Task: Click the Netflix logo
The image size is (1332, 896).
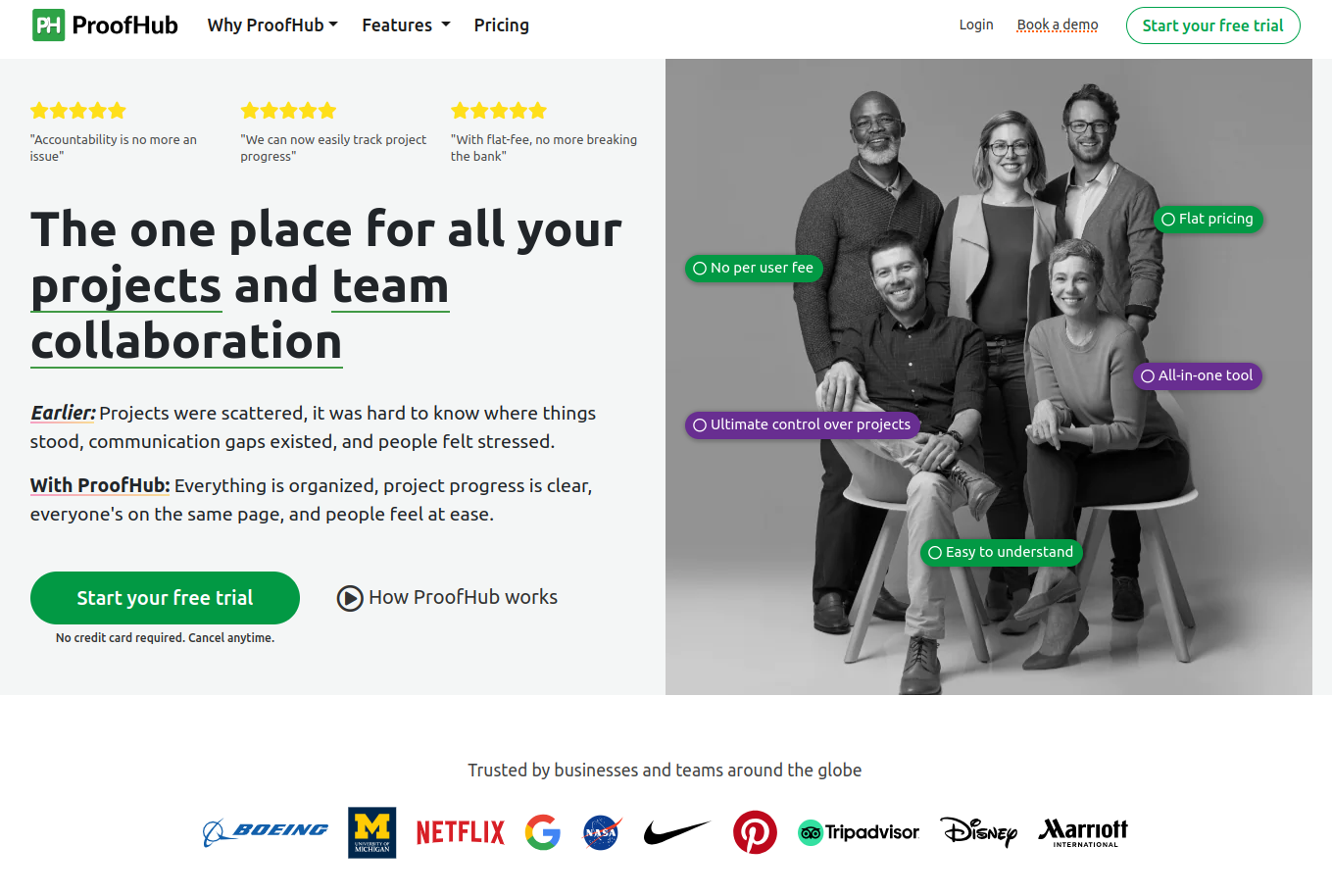Action: click(460, 832)
